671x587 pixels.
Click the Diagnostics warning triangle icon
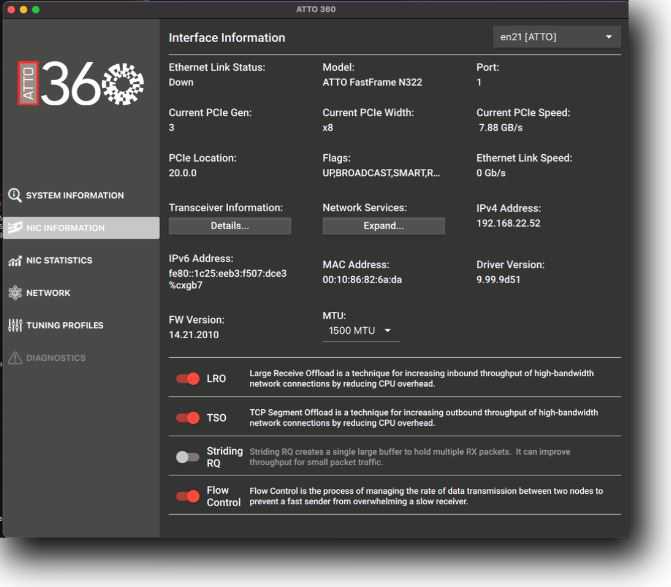point(15,358)
